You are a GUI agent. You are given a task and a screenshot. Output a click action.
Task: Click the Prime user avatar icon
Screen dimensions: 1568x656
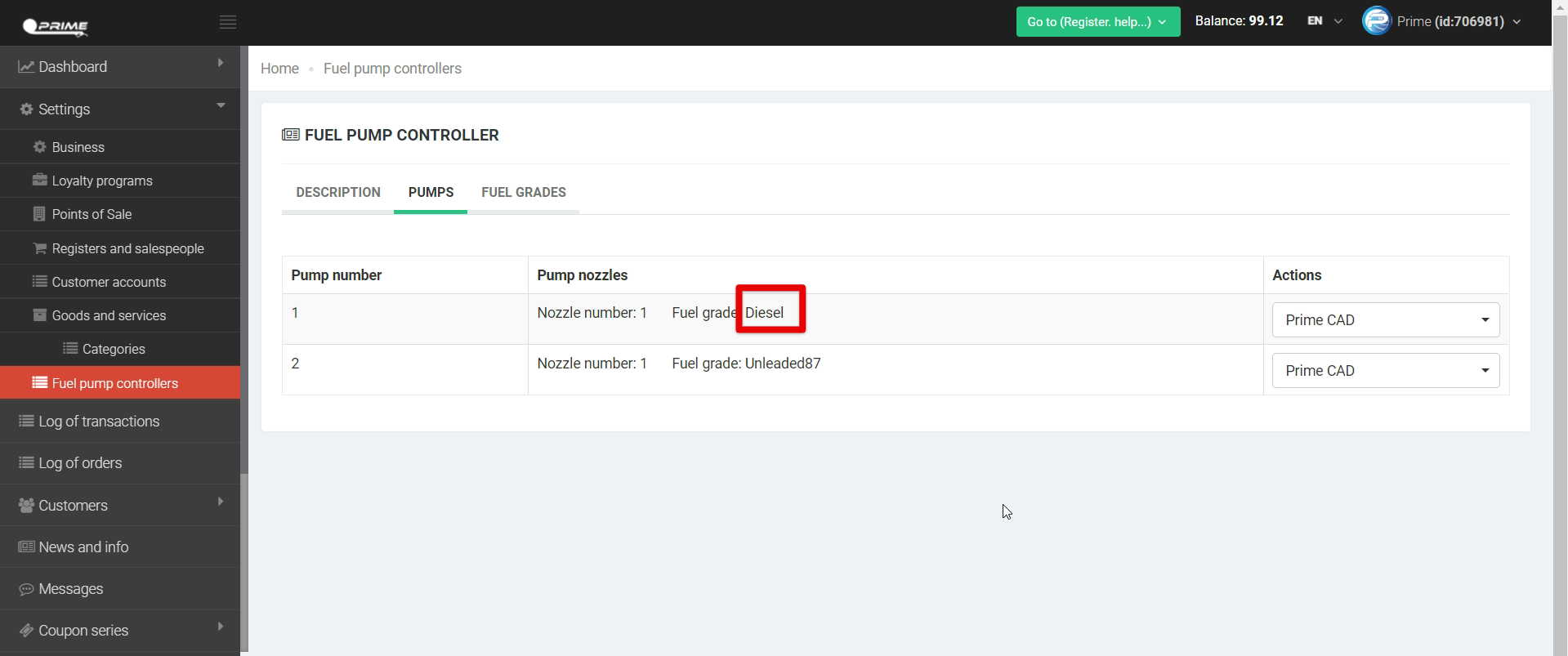[x=1376, y=21]
